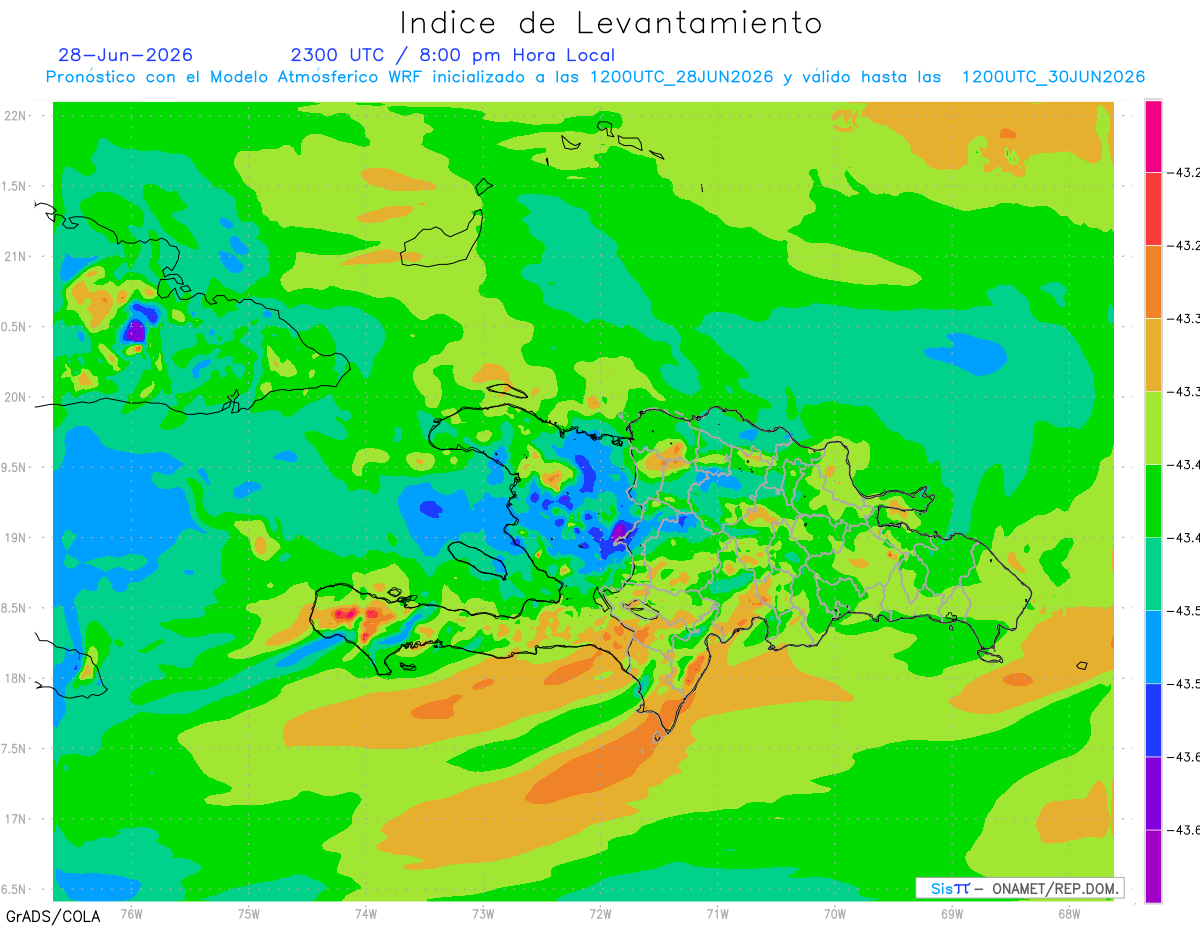This screenshot has width=1200, height=927.
Task: Click the "76W" longitude label
Action: click(131, 913)
